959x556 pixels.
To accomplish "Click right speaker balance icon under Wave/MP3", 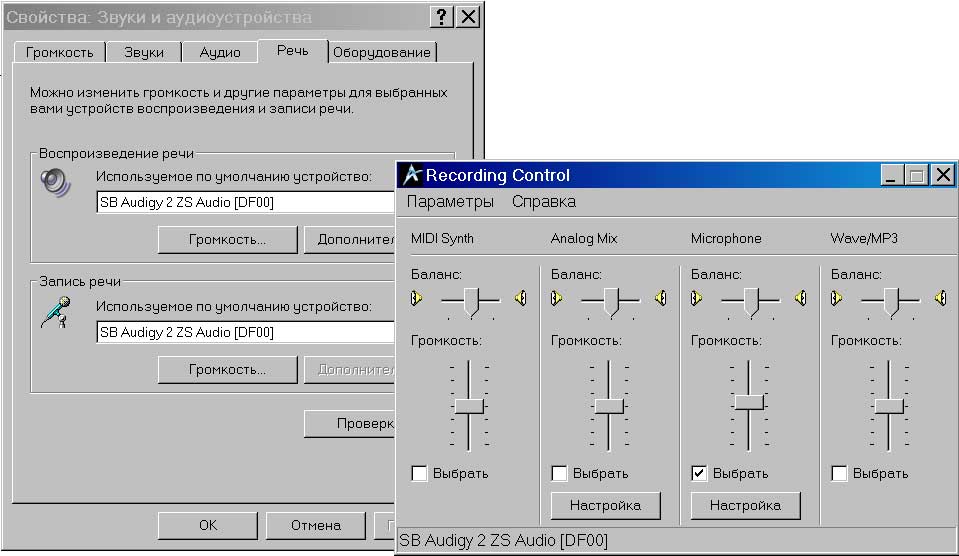I will coord(940,298).
